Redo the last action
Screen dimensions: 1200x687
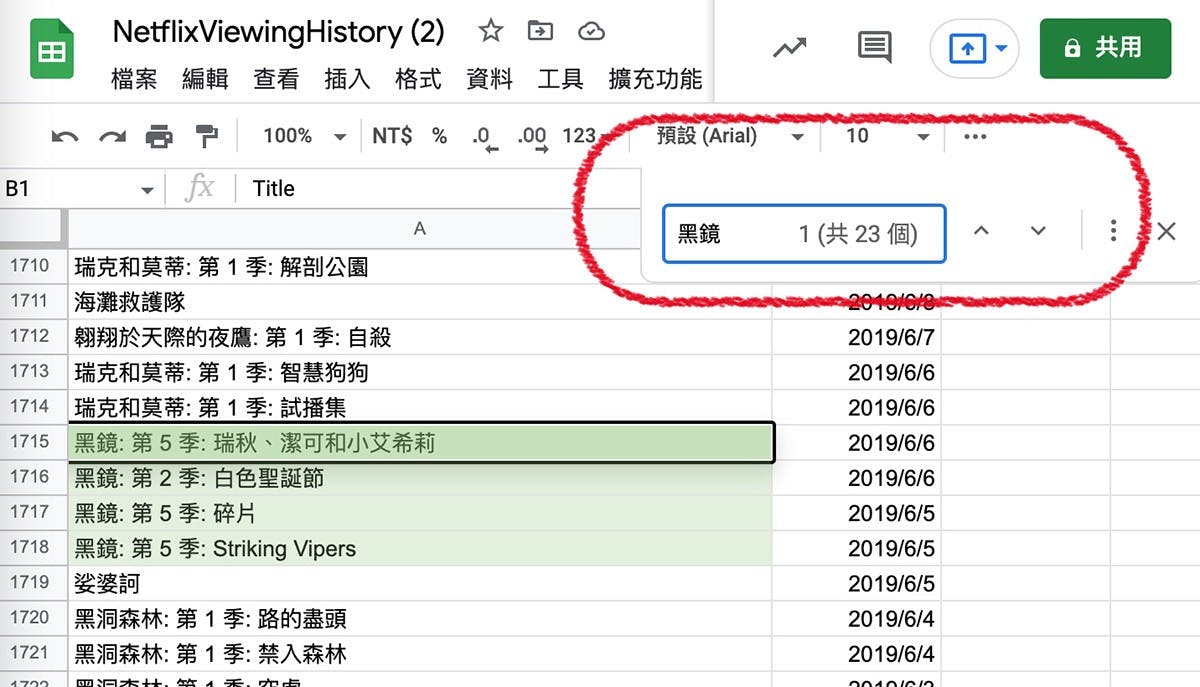[x=112, y=136]
